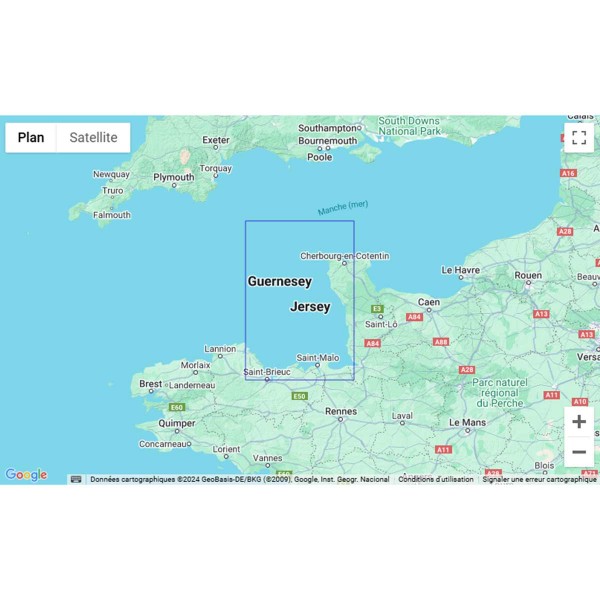Click the Le Mans city label

tap(468, 423)
